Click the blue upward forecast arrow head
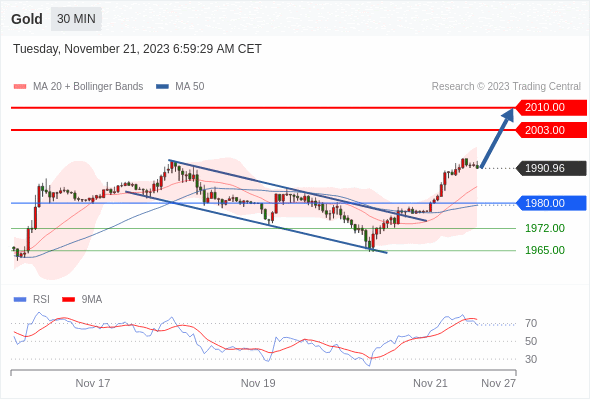The image size is (590, 400). point(508,114)
